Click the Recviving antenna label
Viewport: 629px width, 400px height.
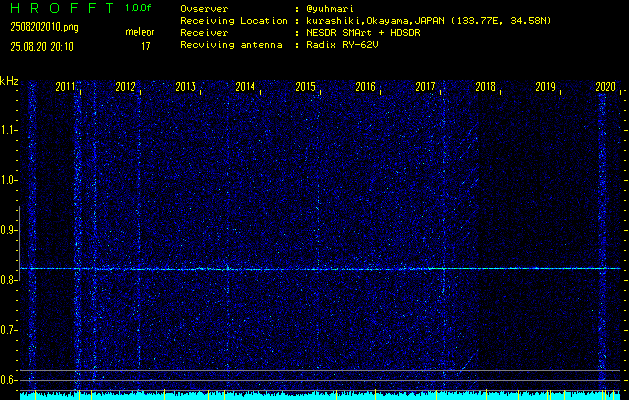pos(231,45)
